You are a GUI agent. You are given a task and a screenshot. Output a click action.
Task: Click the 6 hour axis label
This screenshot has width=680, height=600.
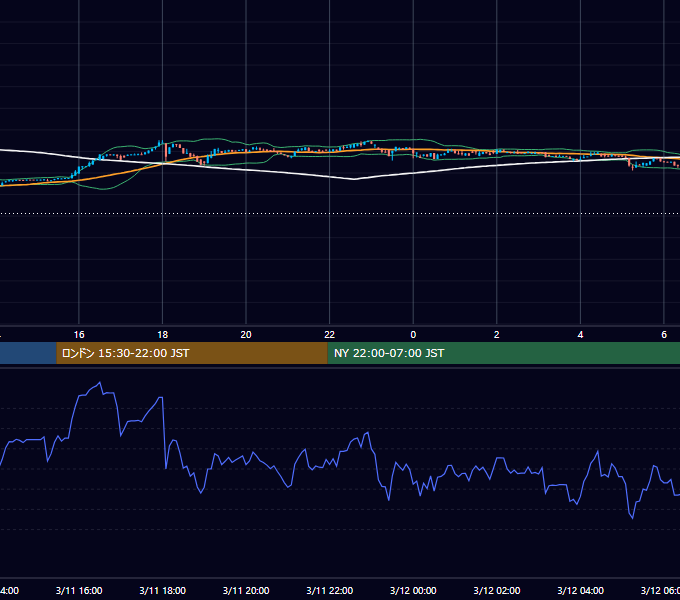[664, 335]
